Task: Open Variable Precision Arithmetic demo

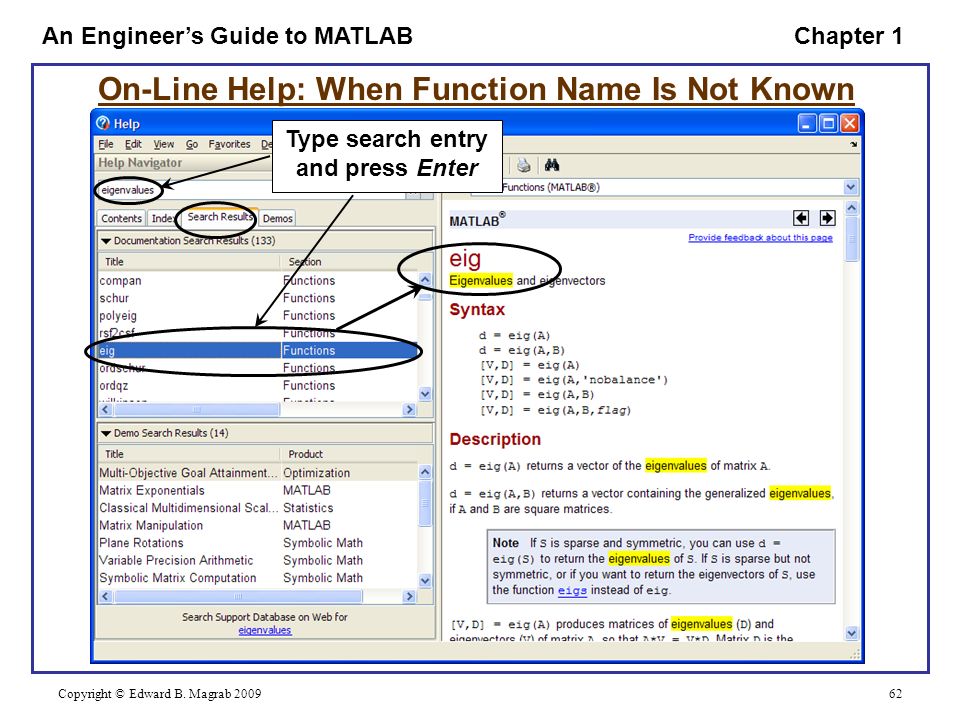Action: pyautogui.click(x=257, y=560)
